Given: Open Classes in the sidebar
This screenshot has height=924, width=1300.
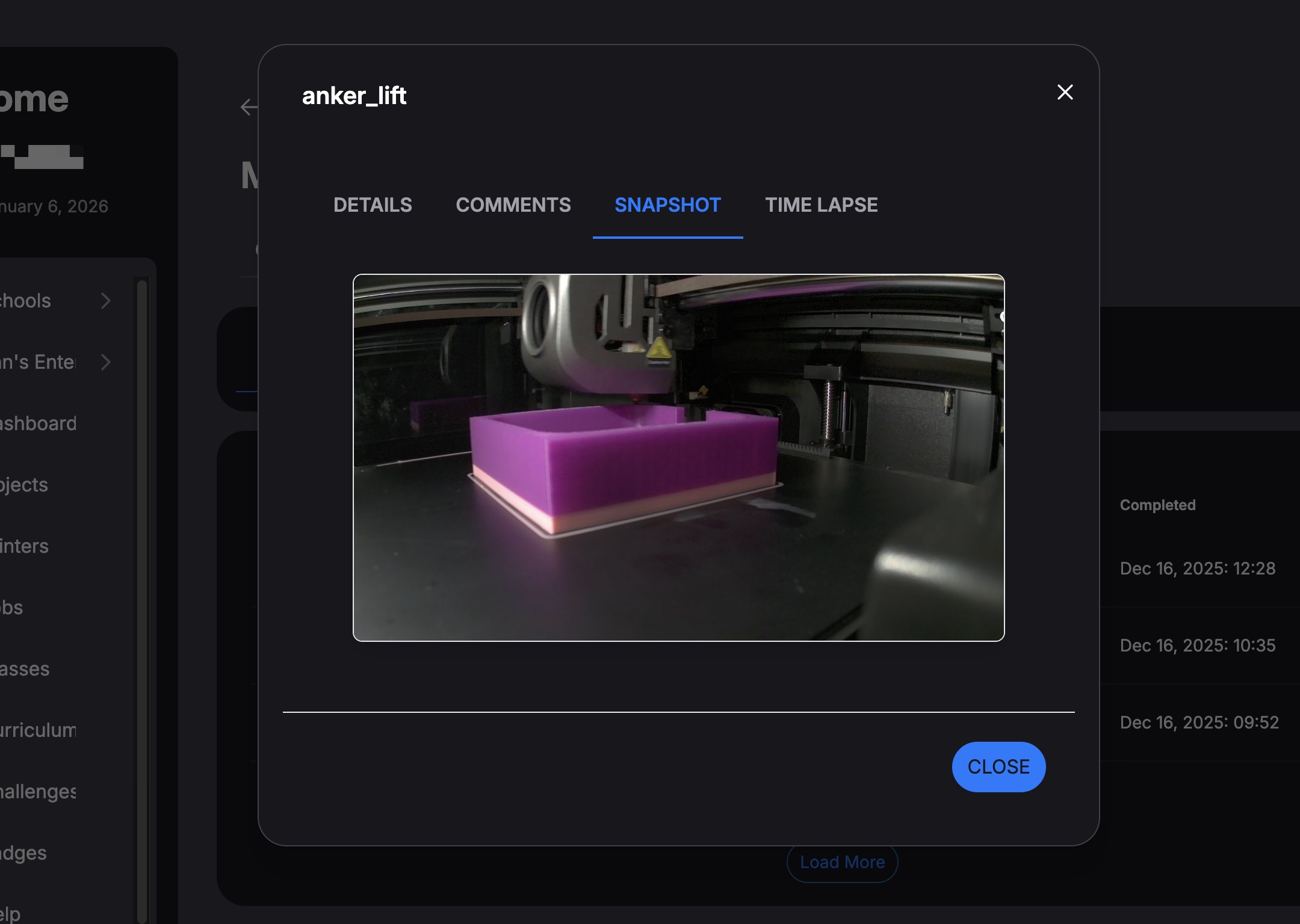Looking at the screenshot, I should point(25,669).
